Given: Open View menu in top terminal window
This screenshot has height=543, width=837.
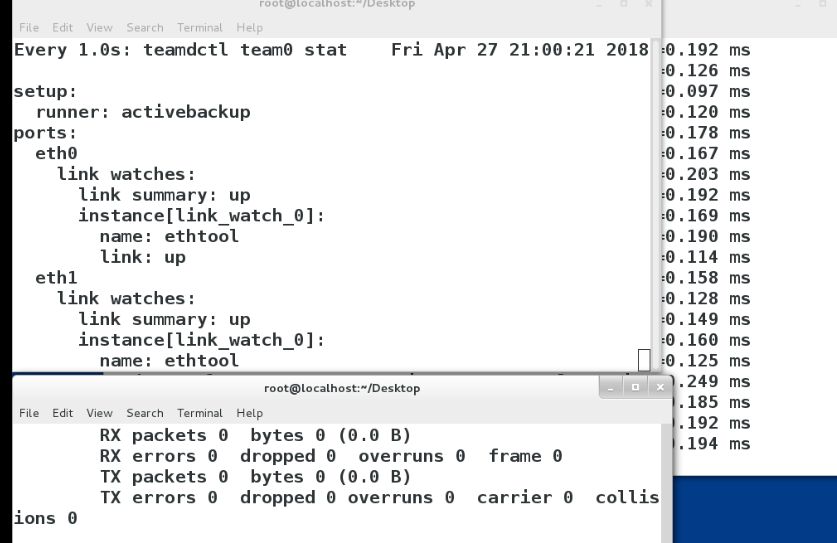Looking at the screenshot, I should pos(99,27).
